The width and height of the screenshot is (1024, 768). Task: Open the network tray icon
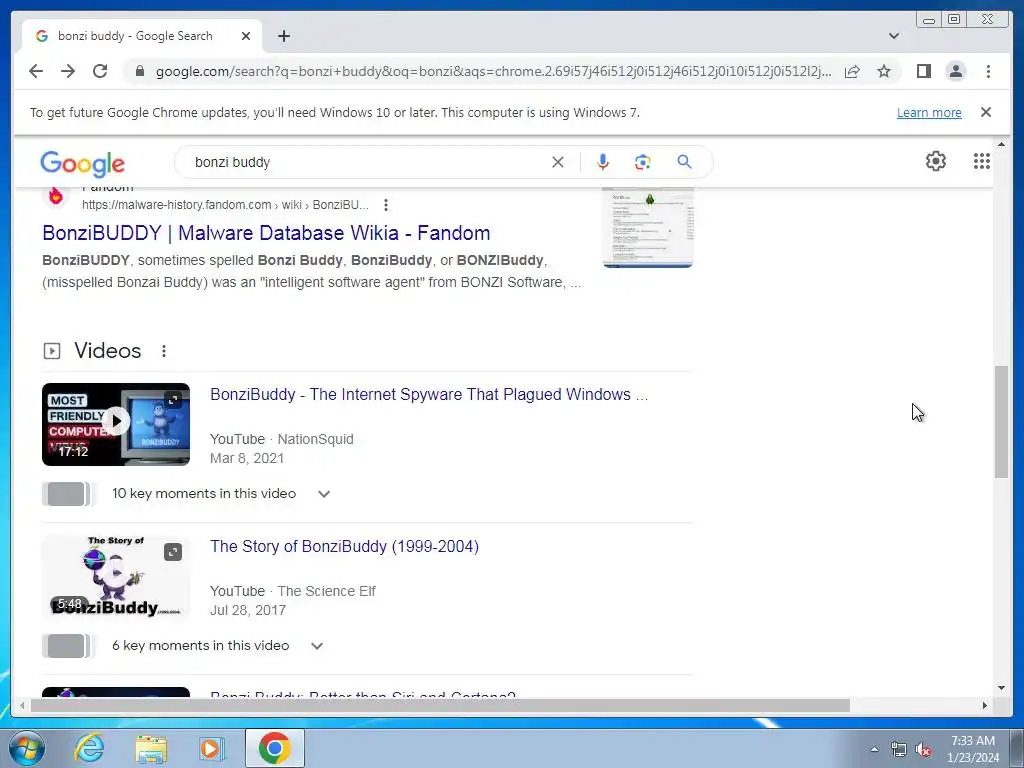899,749
